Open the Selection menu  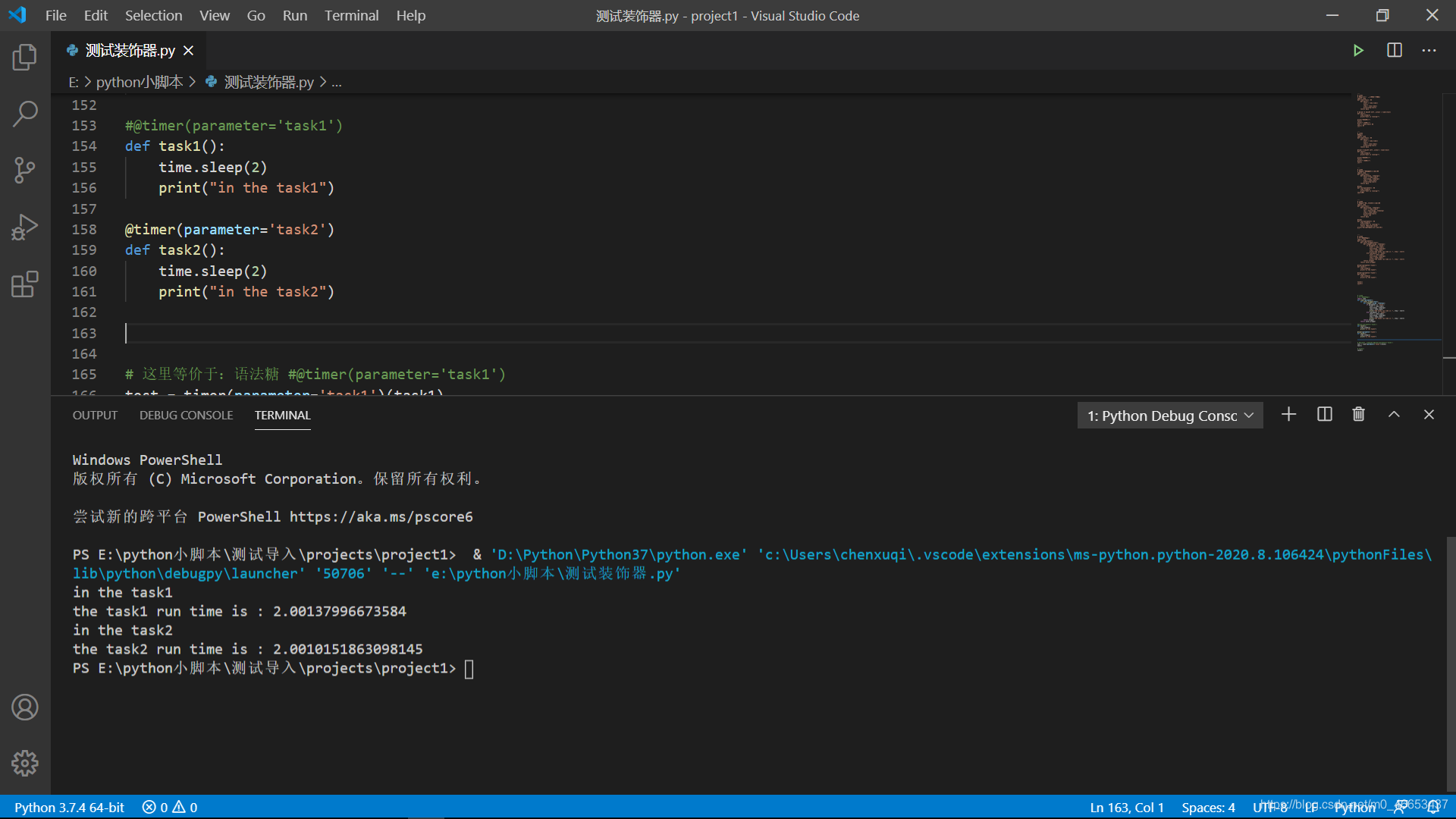[x=153, y=15]
